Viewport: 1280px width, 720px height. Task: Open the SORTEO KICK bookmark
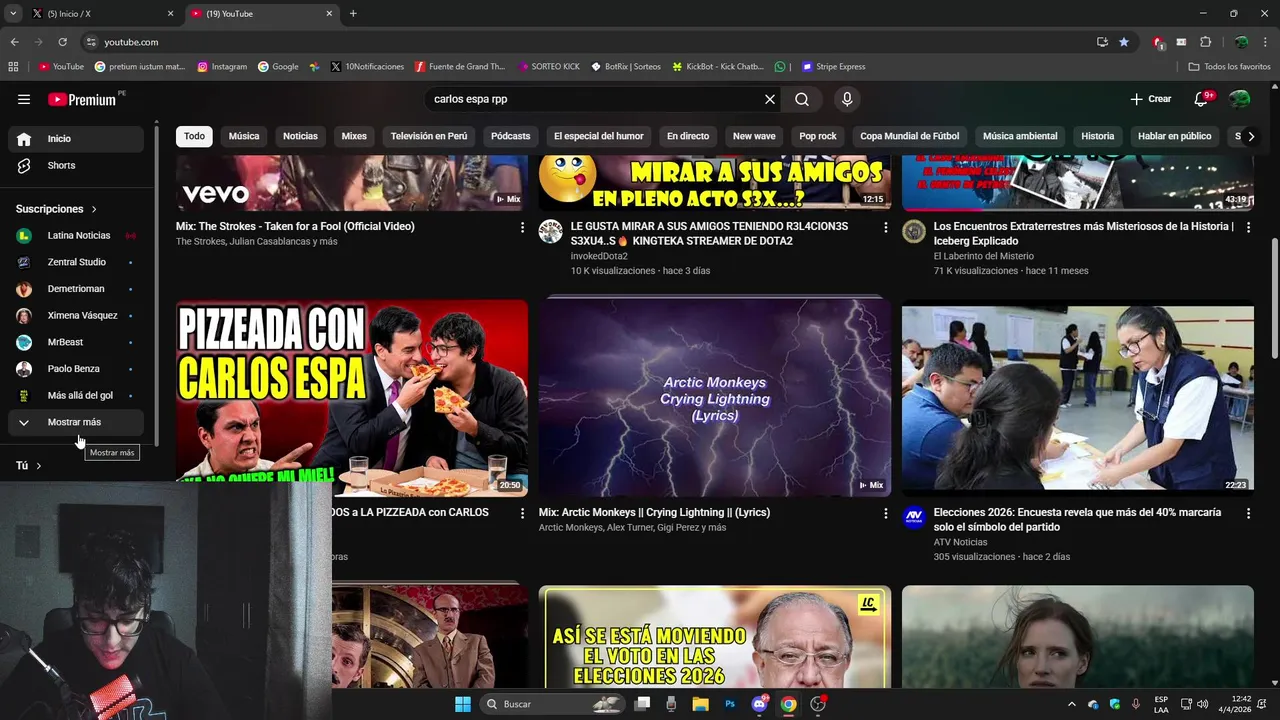[x=549, y=67]
